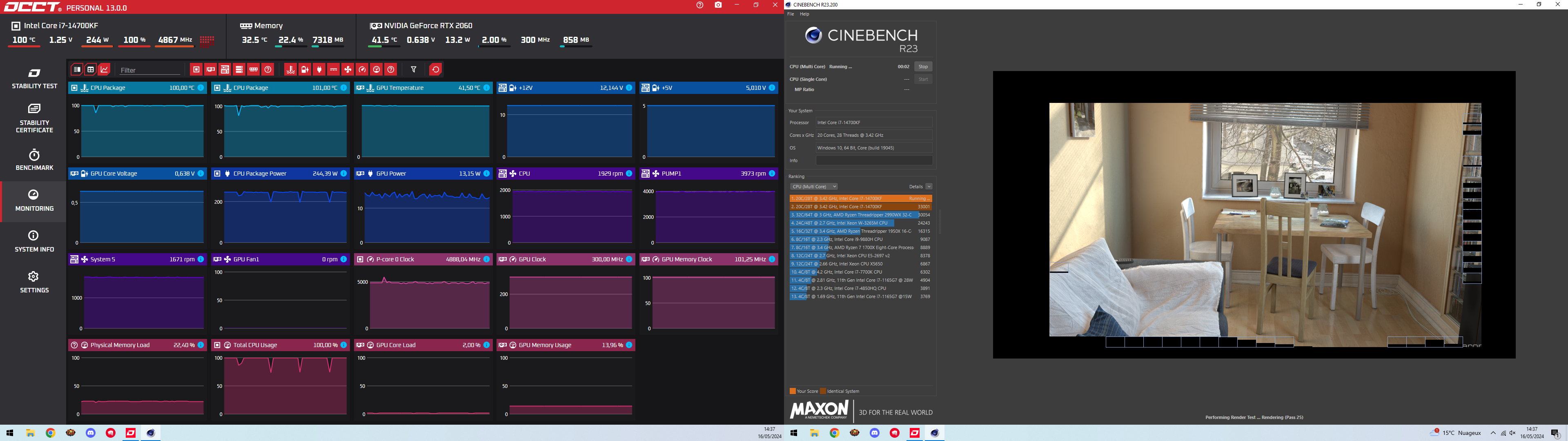Open info for the GPU Power graph
1568x441 pixels.
click(x=487, y=174)
